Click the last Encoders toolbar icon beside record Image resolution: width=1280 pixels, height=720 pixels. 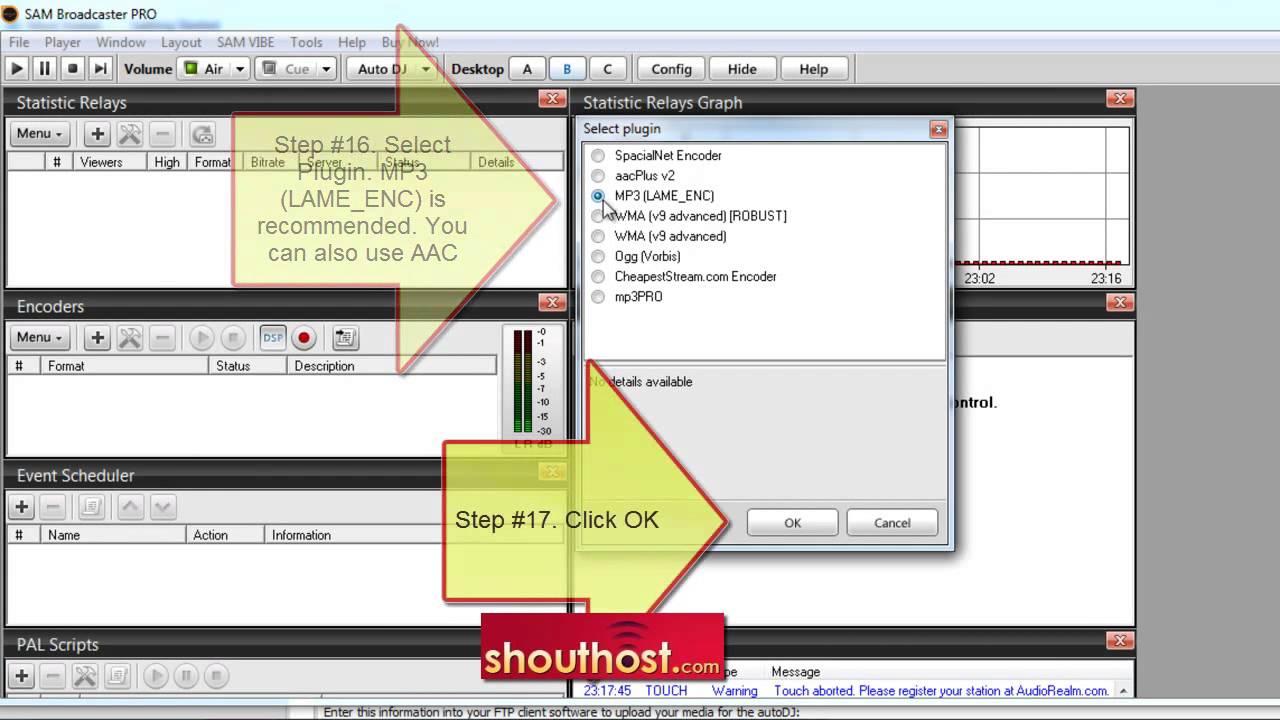click(345, 337)
